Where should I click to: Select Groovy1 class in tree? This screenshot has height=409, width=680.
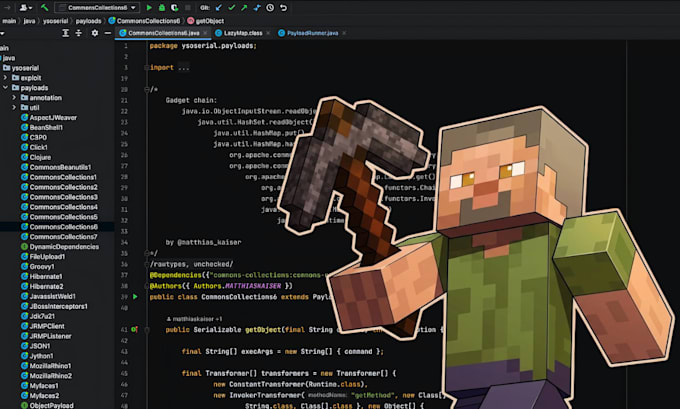(38, 267)
